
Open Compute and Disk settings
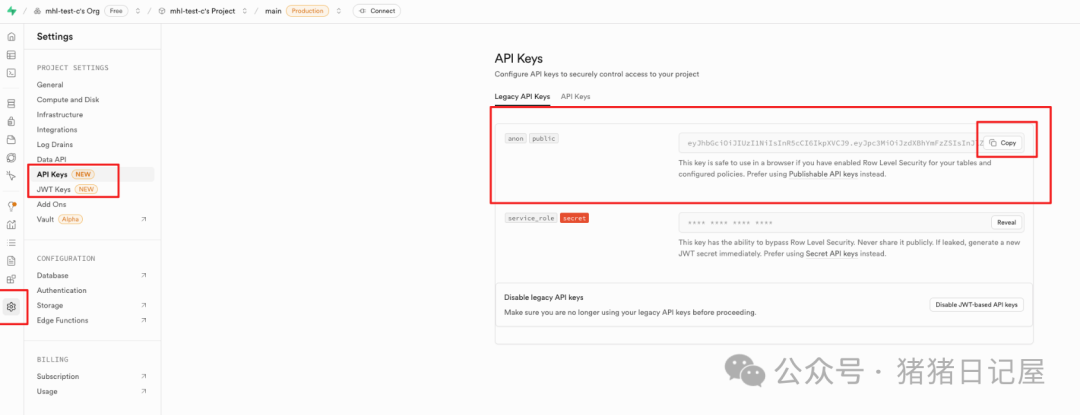tap(68, 100)
